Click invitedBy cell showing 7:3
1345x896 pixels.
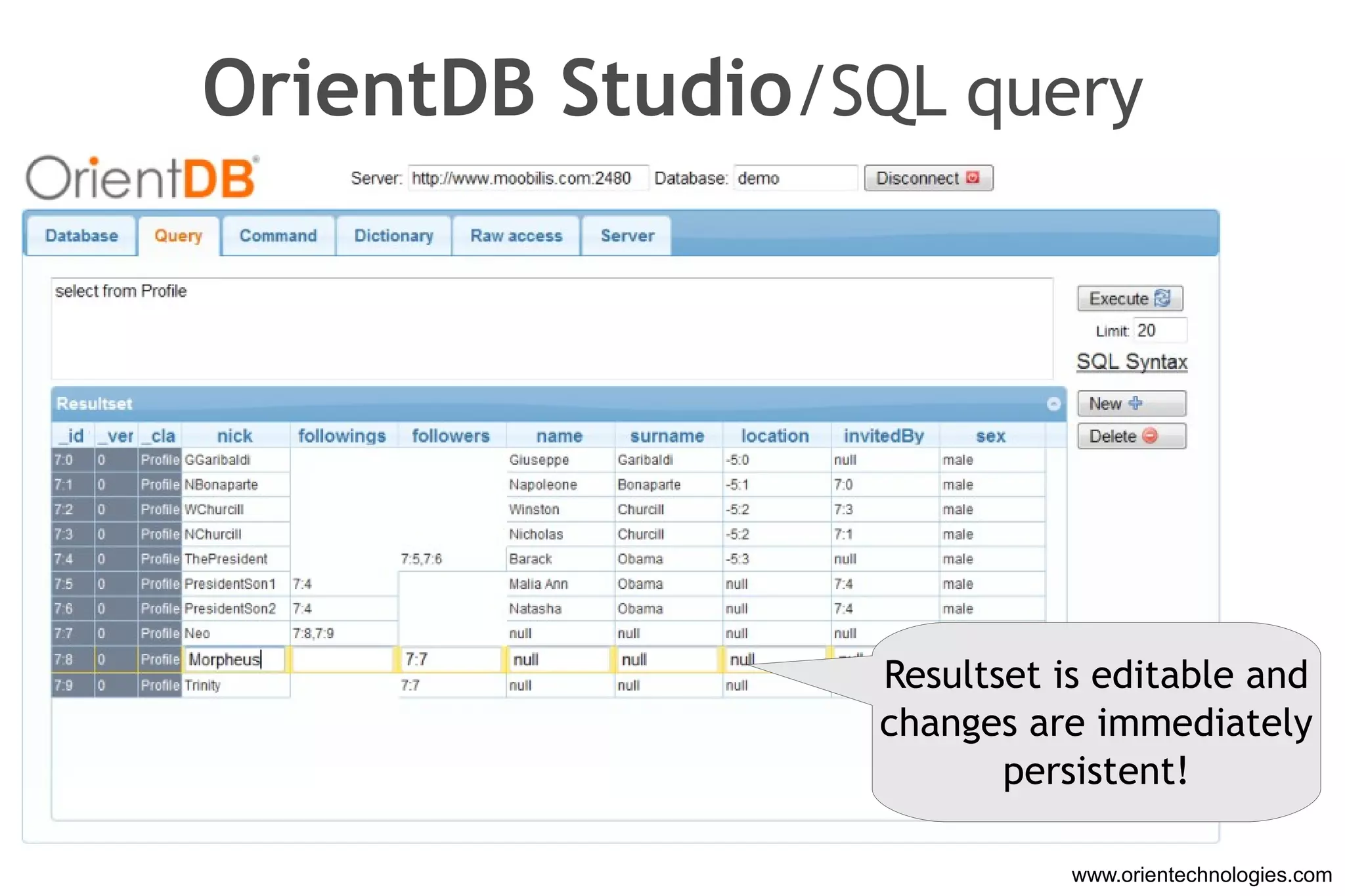coord(885,509)
